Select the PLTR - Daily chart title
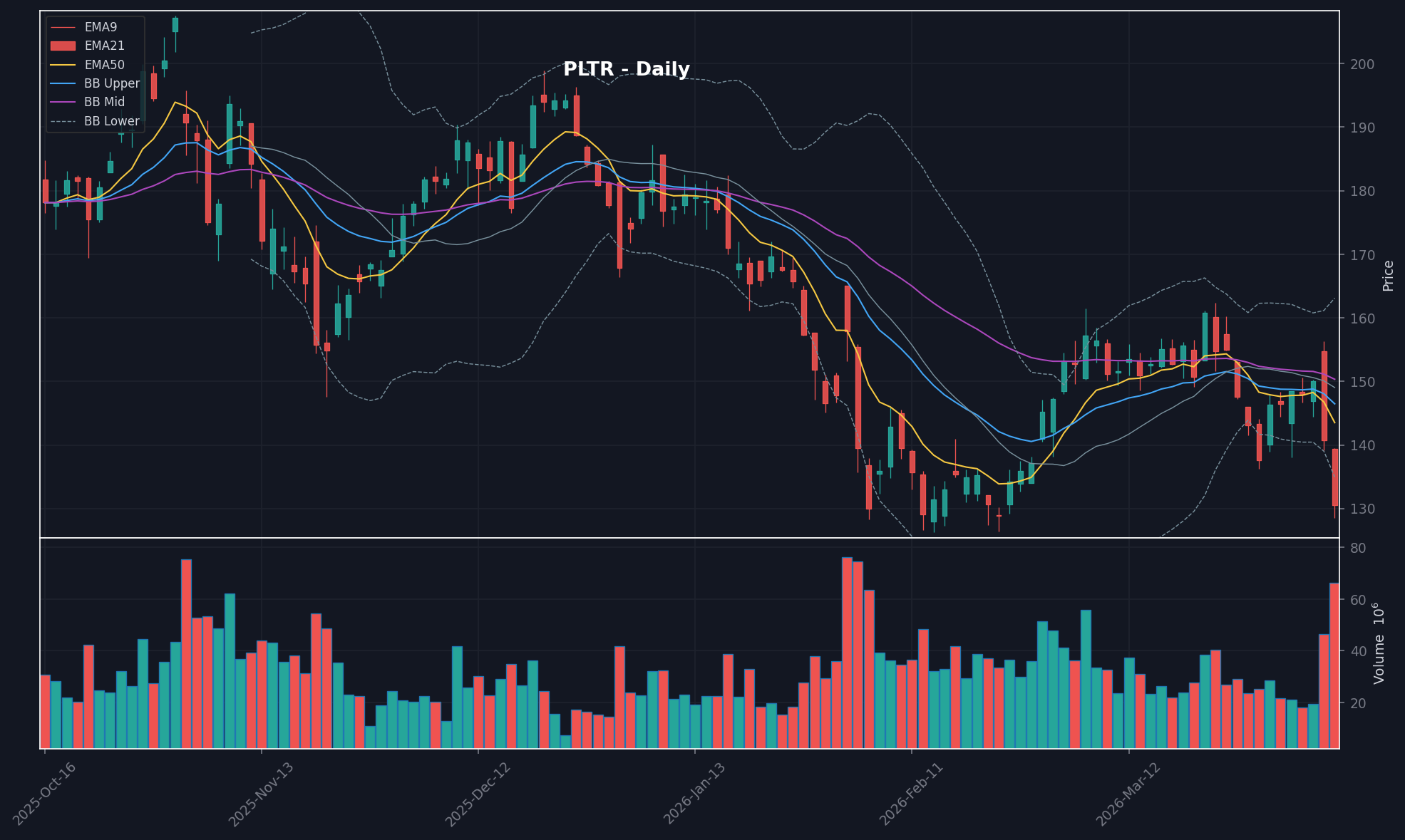The image size is (1405, 840). 626,69
